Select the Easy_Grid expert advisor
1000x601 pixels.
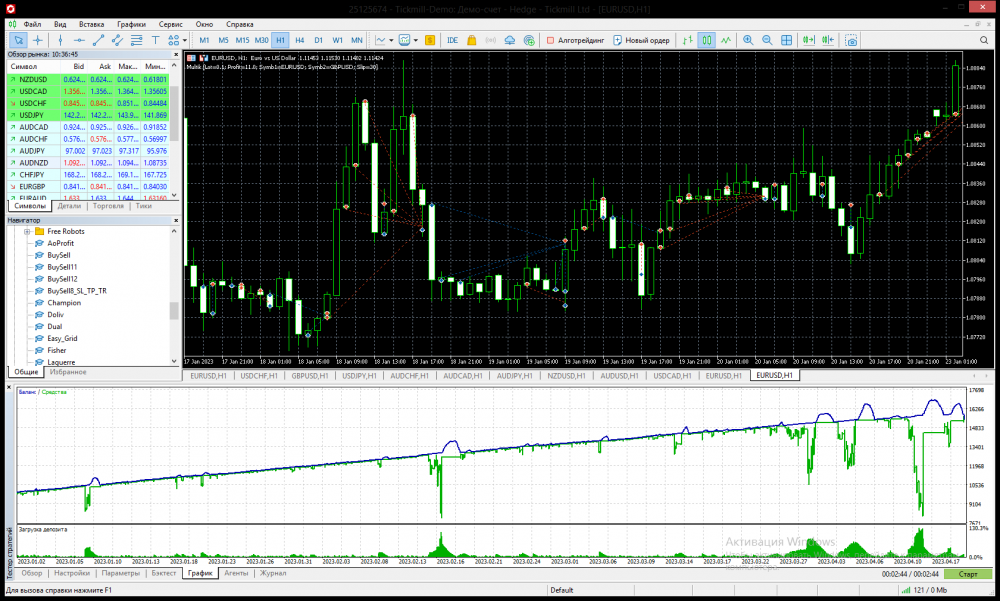coord(62,339)
